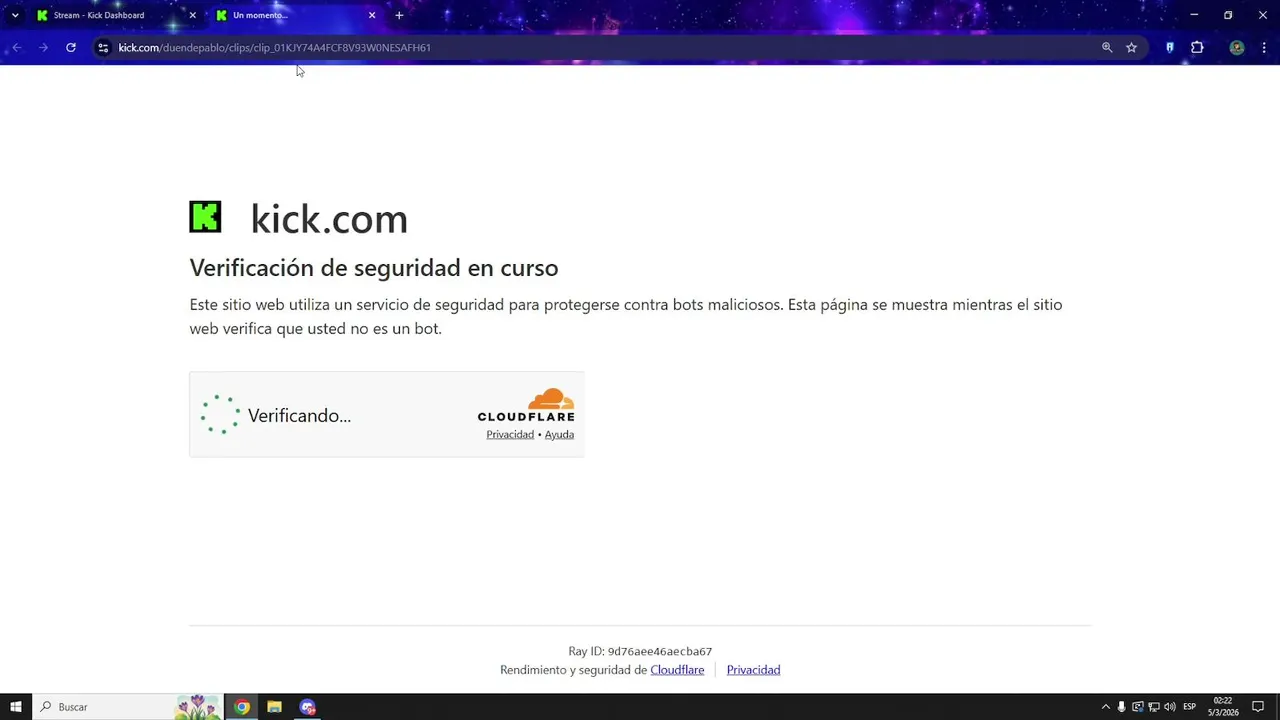Viewport: 1280px width, 720px height.
Task: Open the Extensions puzzle-piece menu
Action: point(1197,47)
